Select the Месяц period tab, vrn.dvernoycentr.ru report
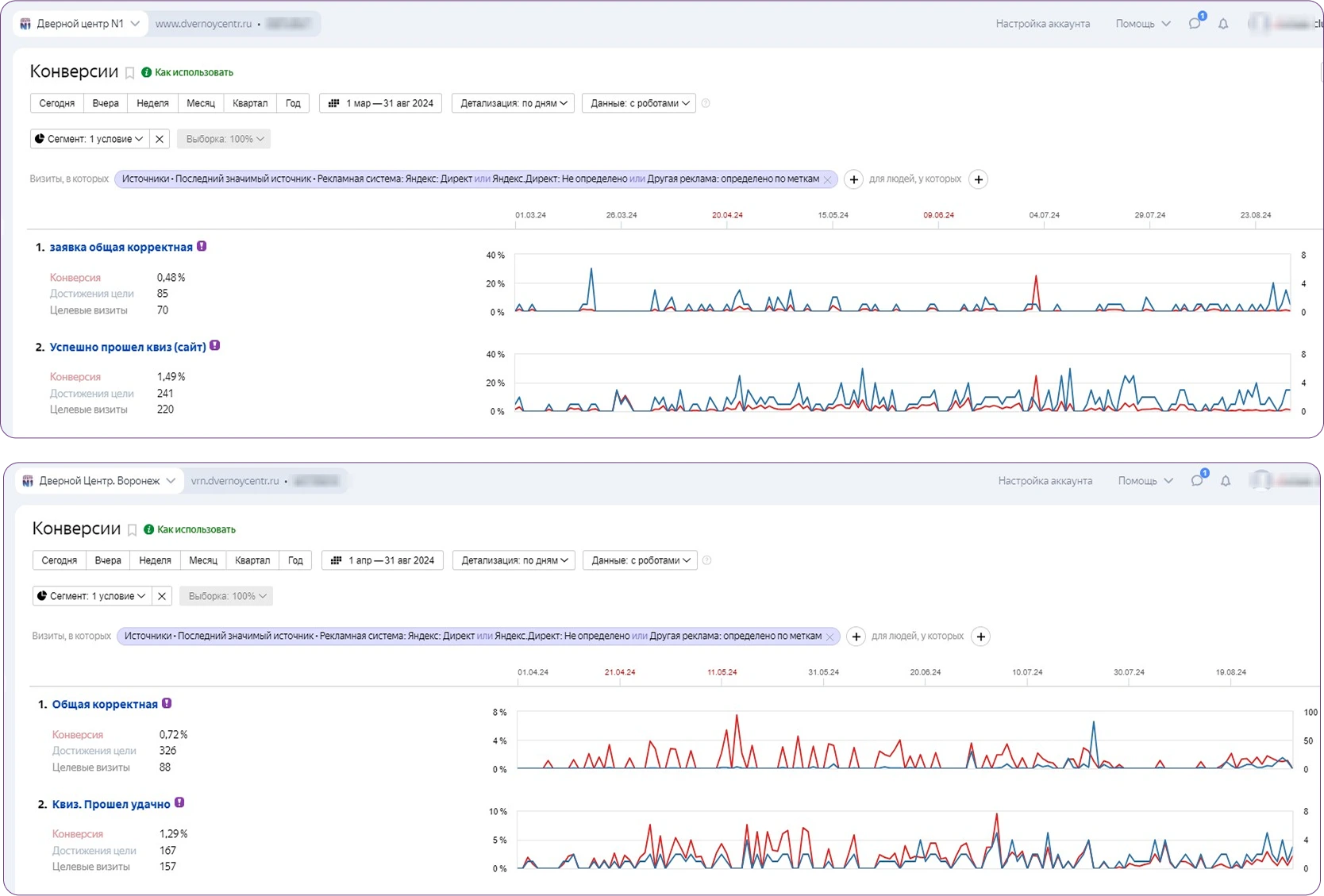Image resolution: width=1324 pixels, height=896 pixels. 203,560
